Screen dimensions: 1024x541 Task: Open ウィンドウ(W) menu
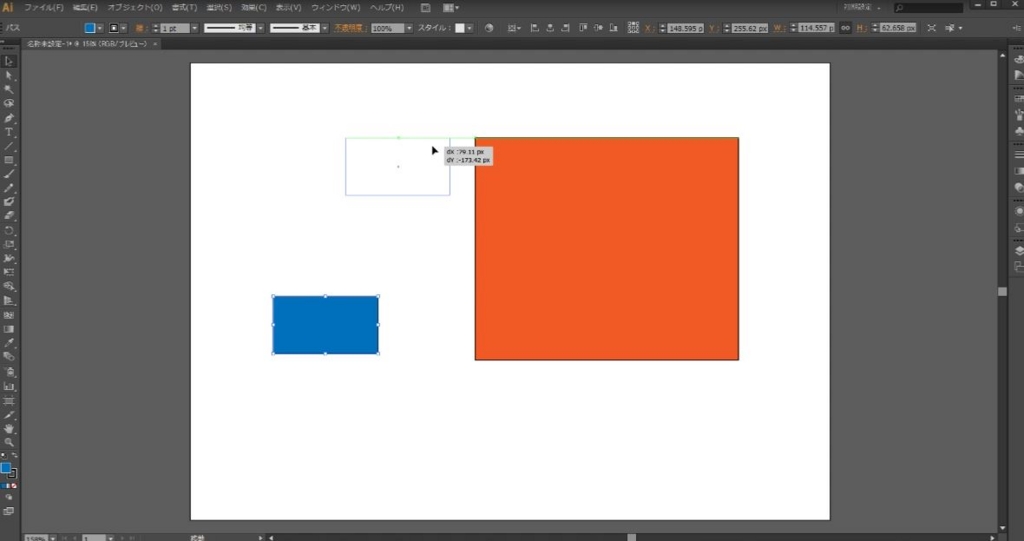335,8
